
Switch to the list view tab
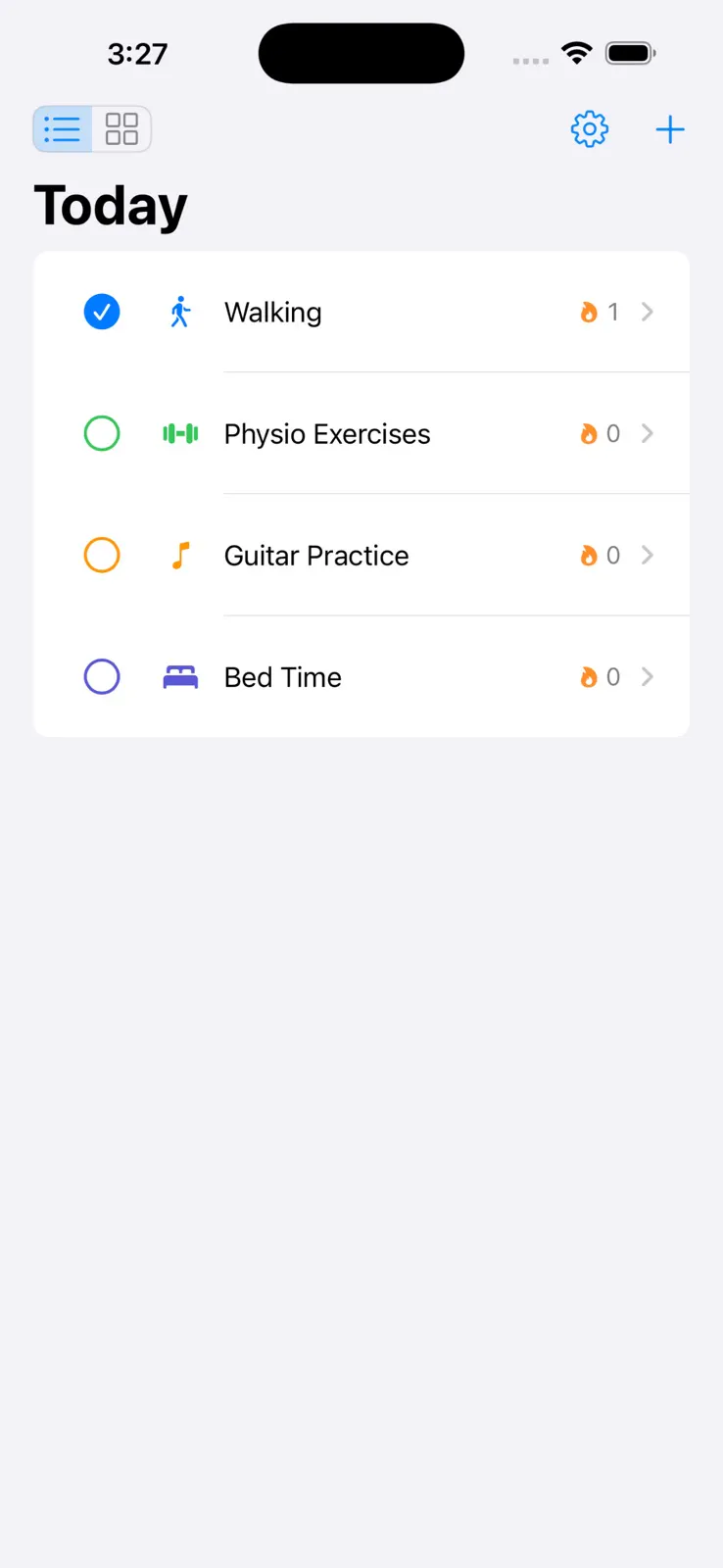coord(63,129)
